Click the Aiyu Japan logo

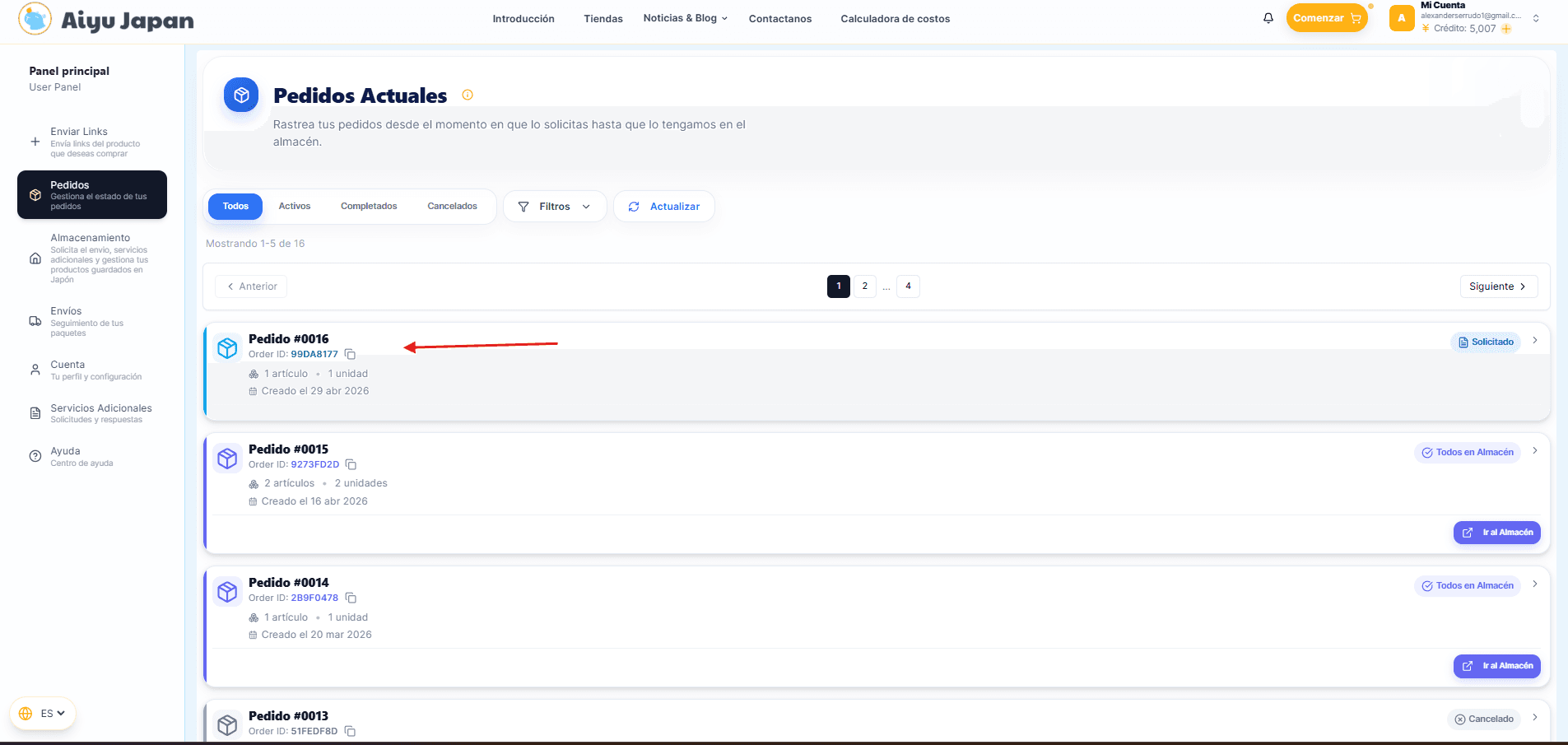point(106,20)
